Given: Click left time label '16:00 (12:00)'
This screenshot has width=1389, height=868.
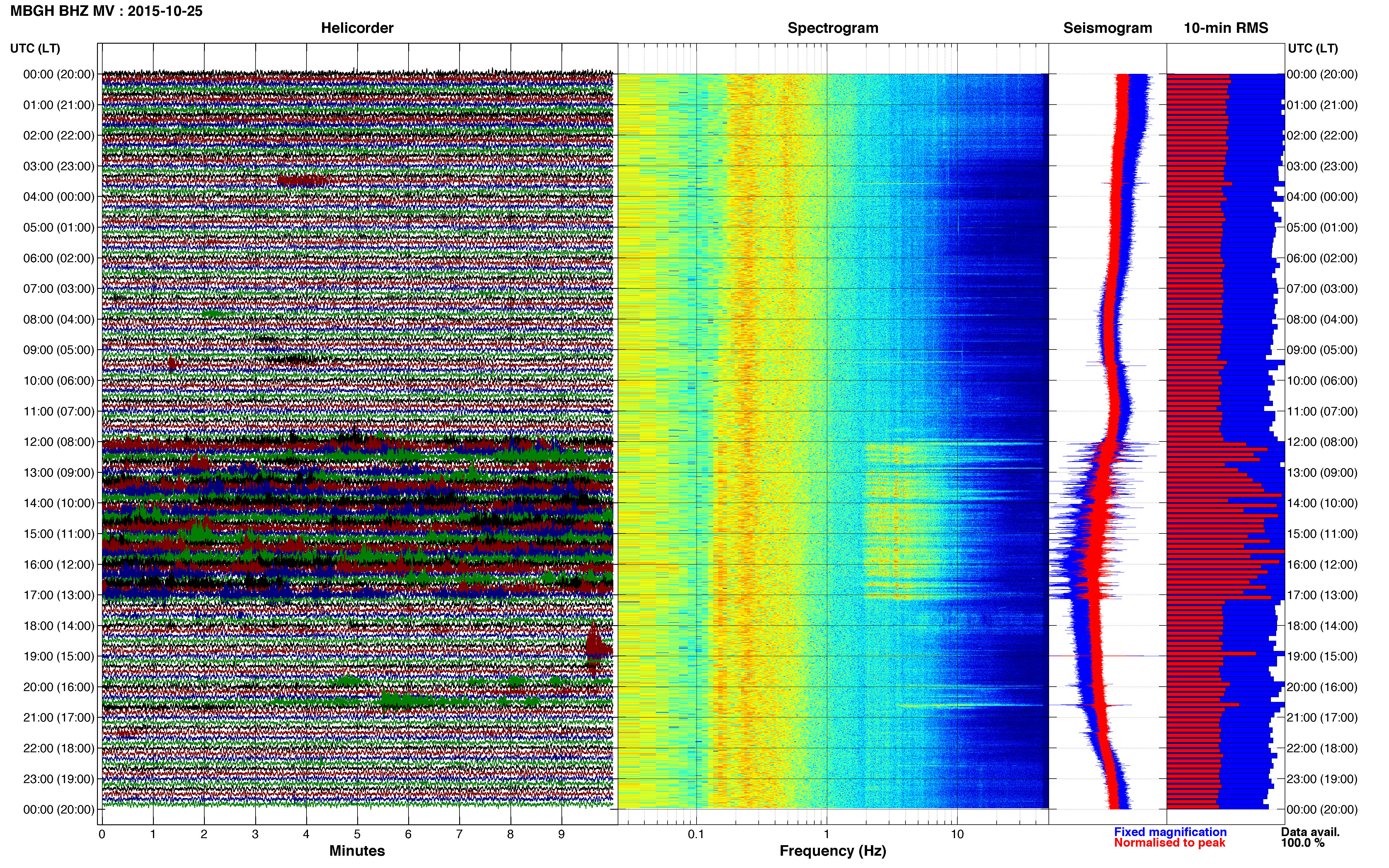Looking at the screenshot, I should coord(59,564).
